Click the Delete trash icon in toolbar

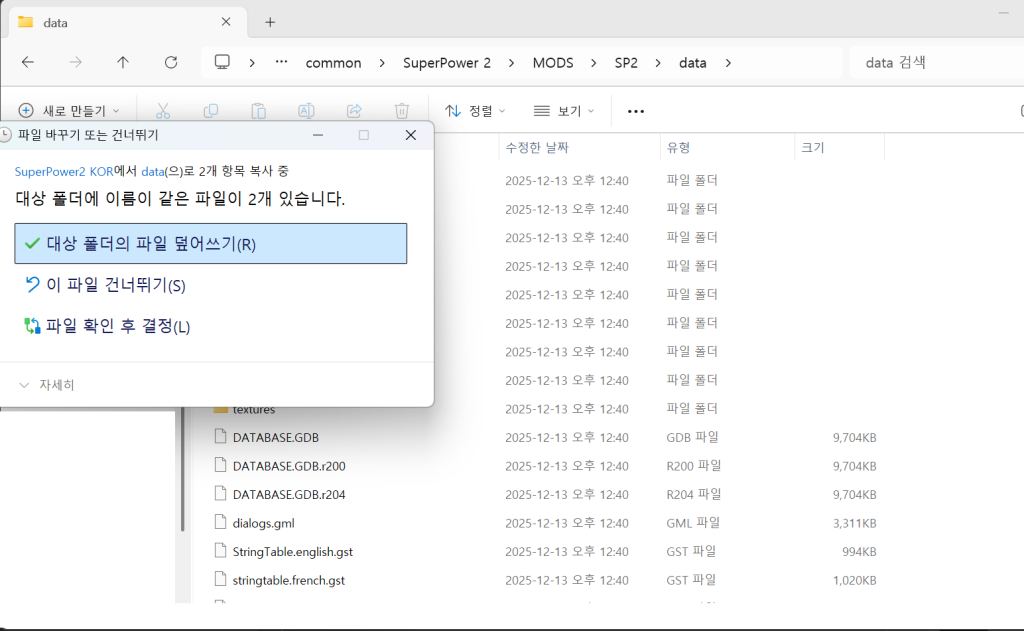[x=402, y=111]
